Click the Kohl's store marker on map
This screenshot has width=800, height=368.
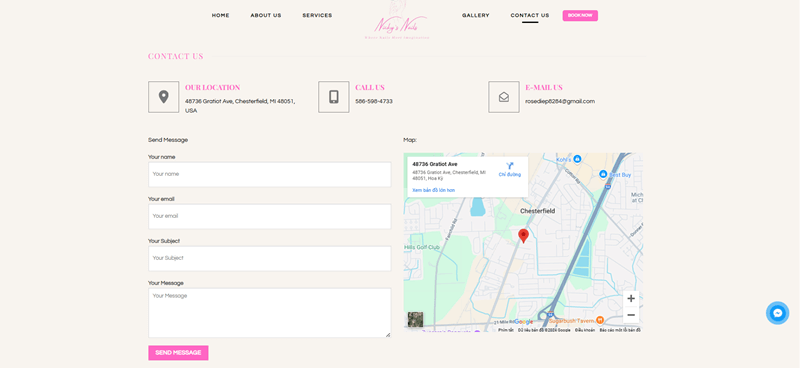click(577, 159)
